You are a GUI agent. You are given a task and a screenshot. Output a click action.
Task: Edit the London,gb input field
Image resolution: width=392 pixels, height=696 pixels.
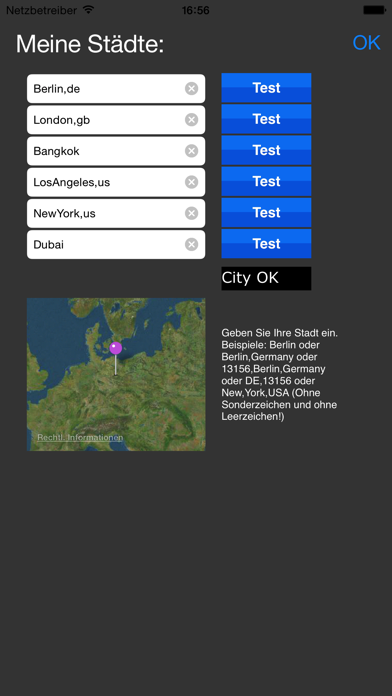(116, 120)
